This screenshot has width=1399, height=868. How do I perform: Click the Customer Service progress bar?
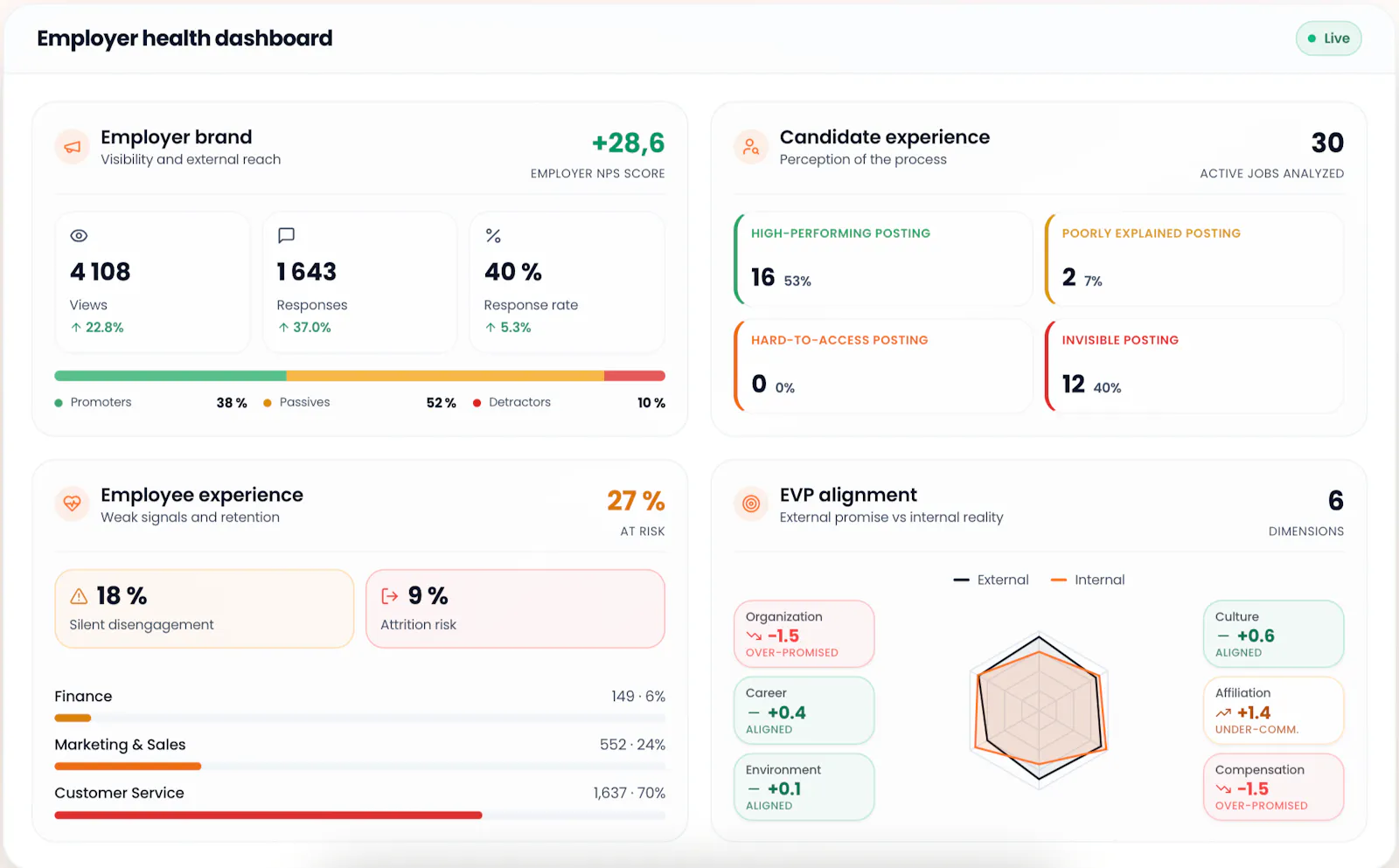359,816
